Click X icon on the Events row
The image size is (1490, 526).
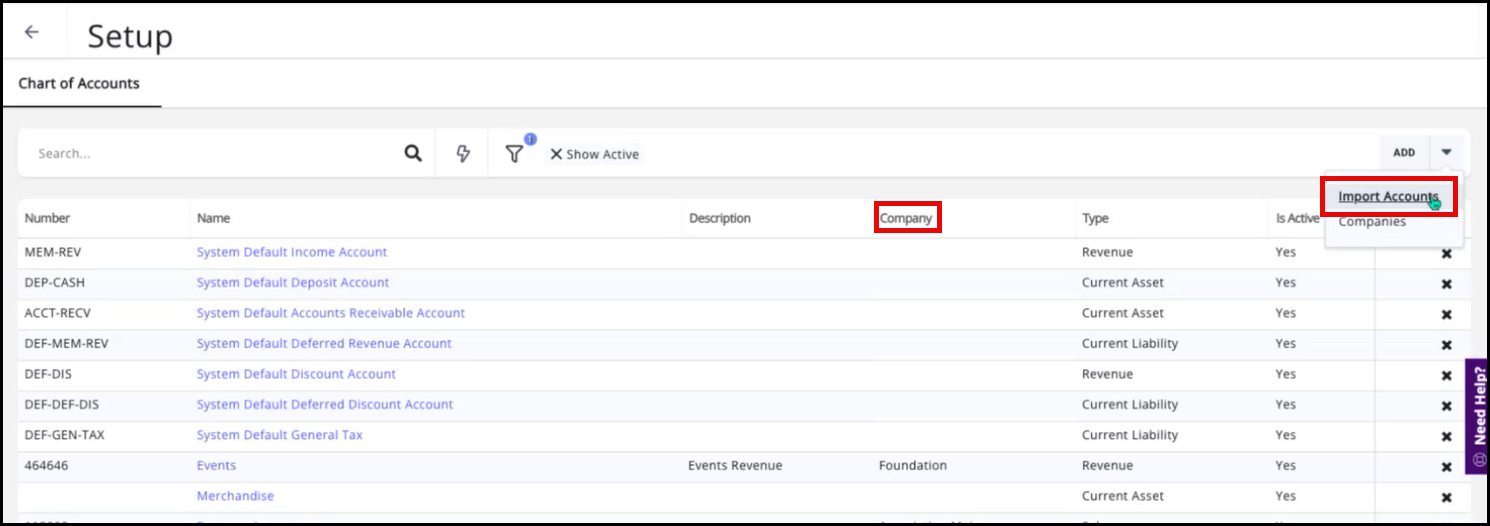point(1446,467)
